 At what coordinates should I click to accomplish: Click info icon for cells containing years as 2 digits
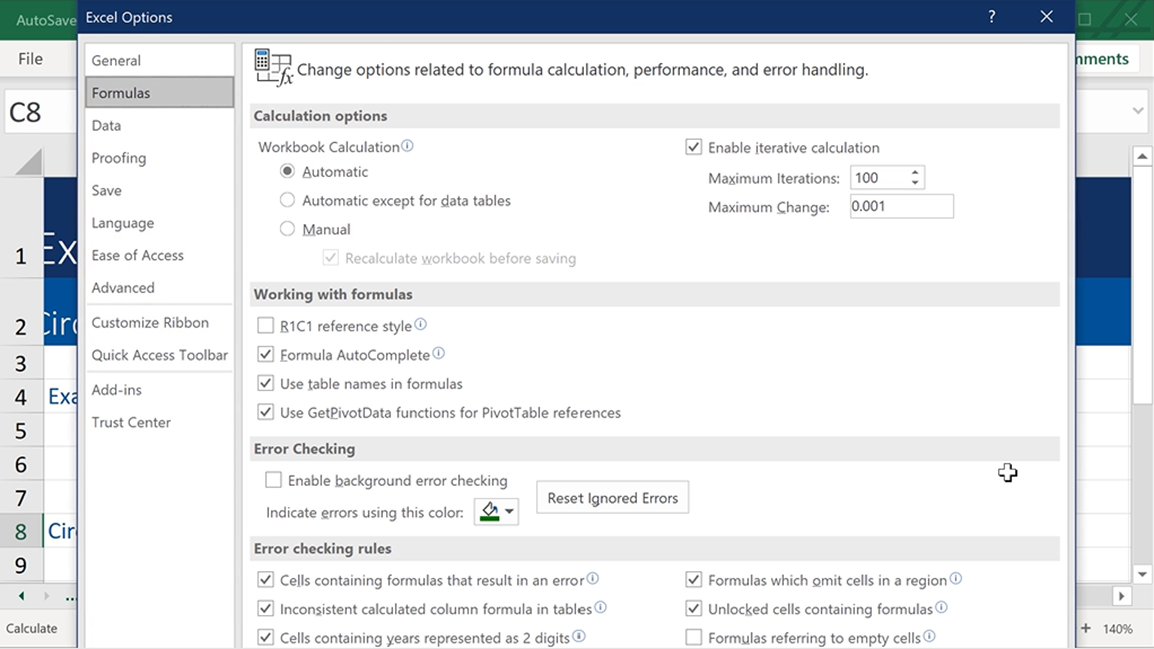[578, 637]
